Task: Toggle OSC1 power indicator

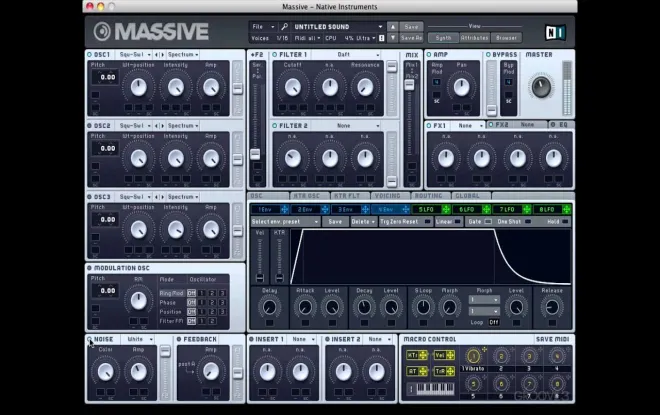Action: pos(89,55)
